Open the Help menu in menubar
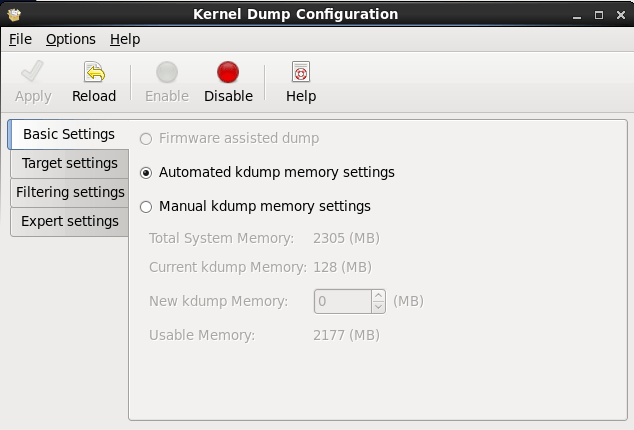The width and height of the screenshot is (634, 430). (125, 39)
